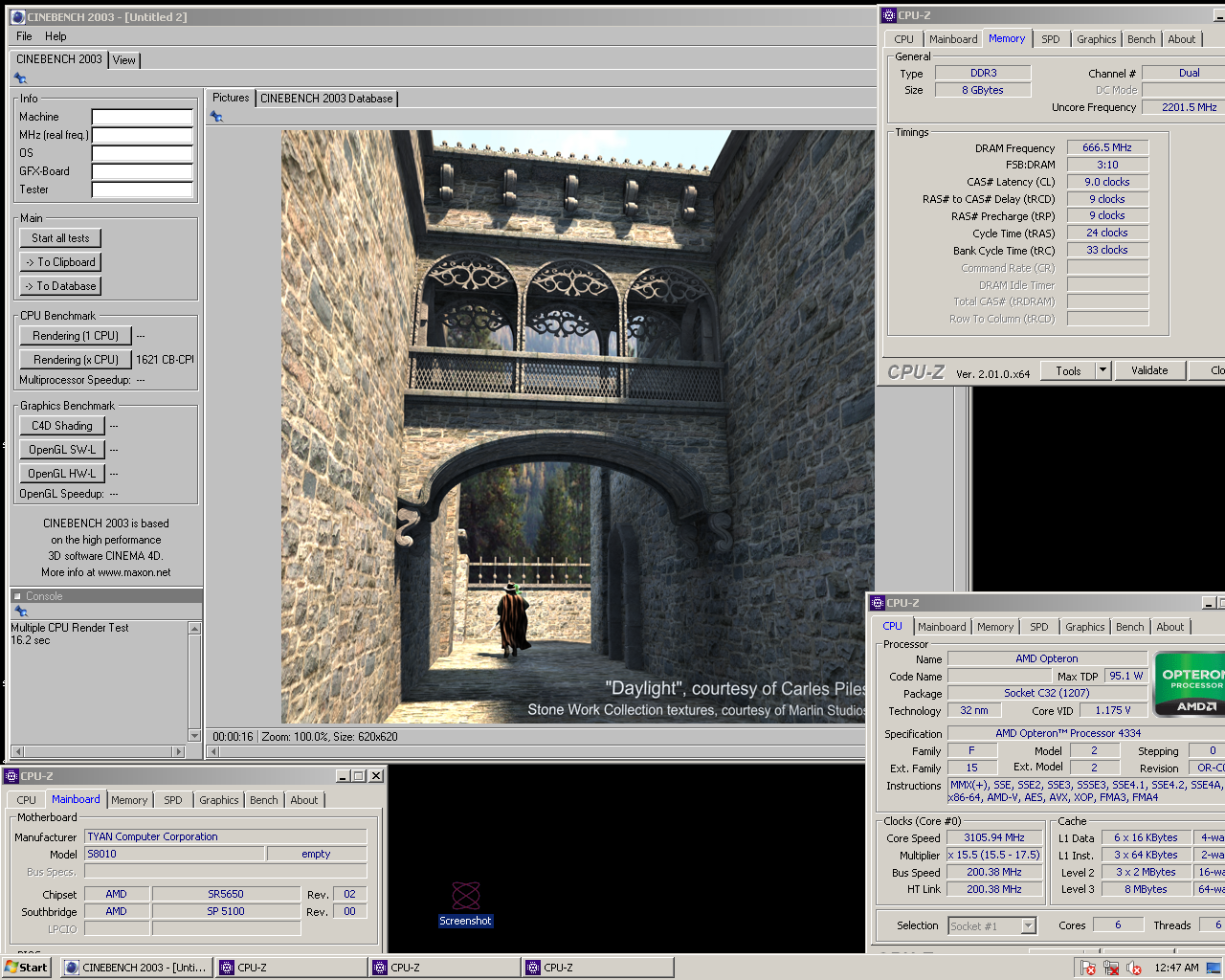Open the Start menu

click(x=26, y=968)
